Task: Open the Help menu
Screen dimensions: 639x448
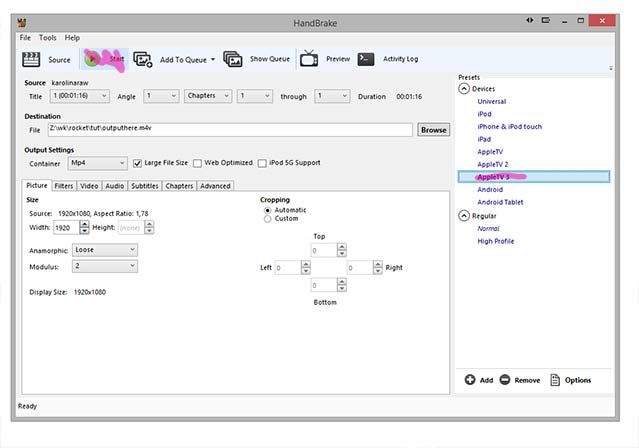Action: [x=72, y=38]
